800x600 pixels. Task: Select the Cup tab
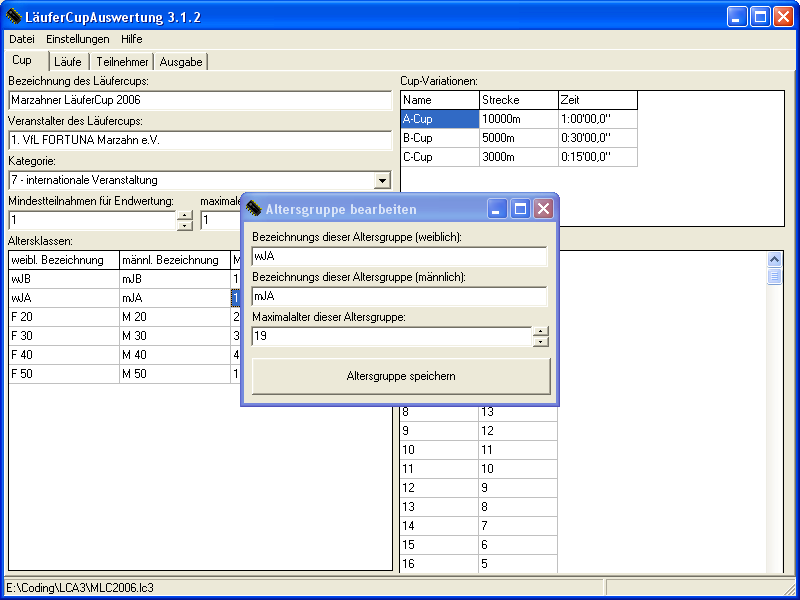[22, 60]
